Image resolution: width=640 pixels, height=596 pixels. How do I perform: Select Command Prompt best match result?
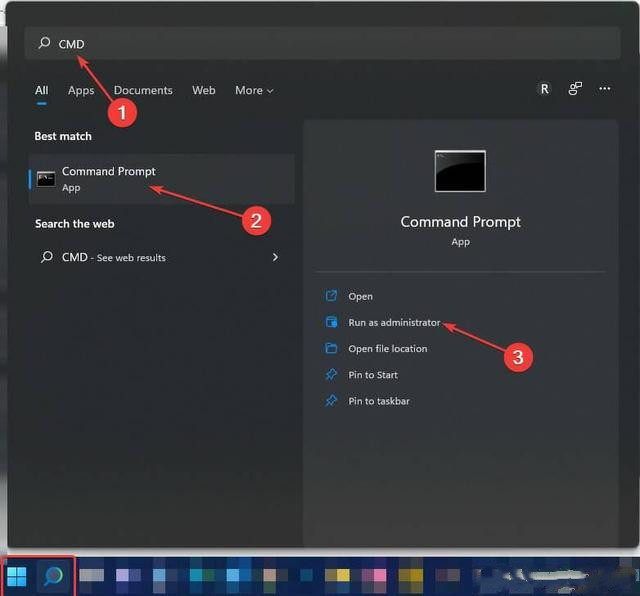pyautogui.click(x=162, y=179)
